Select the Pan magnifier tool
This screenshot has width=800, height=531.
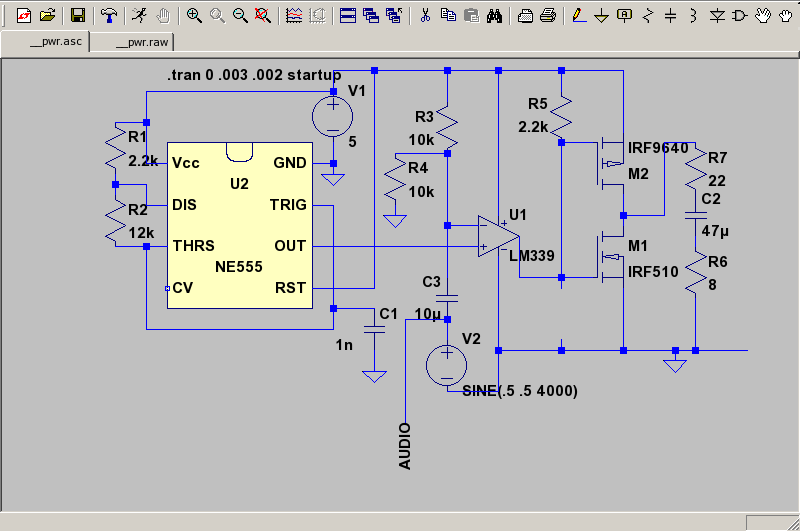217,16
